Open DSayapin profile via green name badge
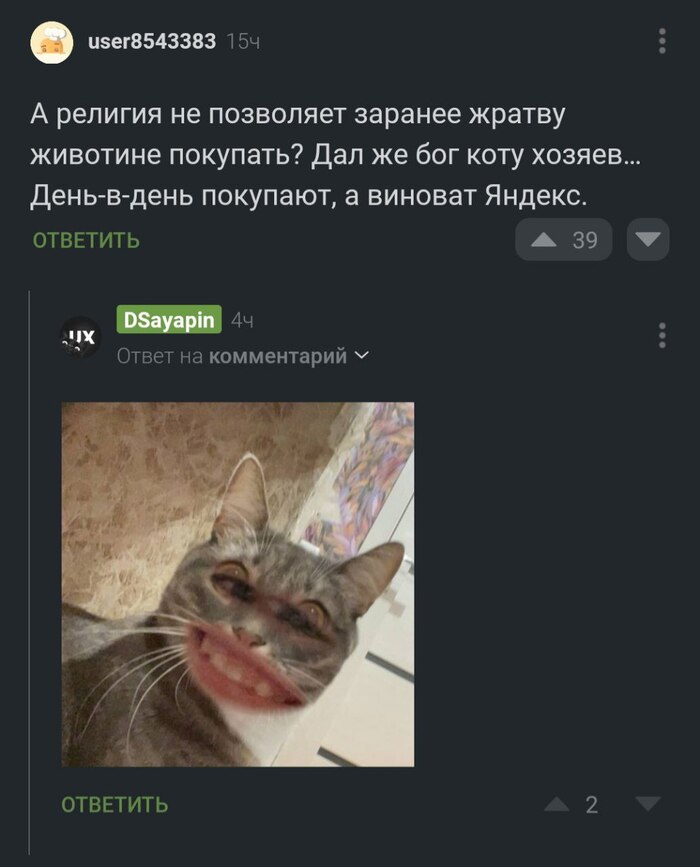700x867 pixels. [x=169, y=320]
